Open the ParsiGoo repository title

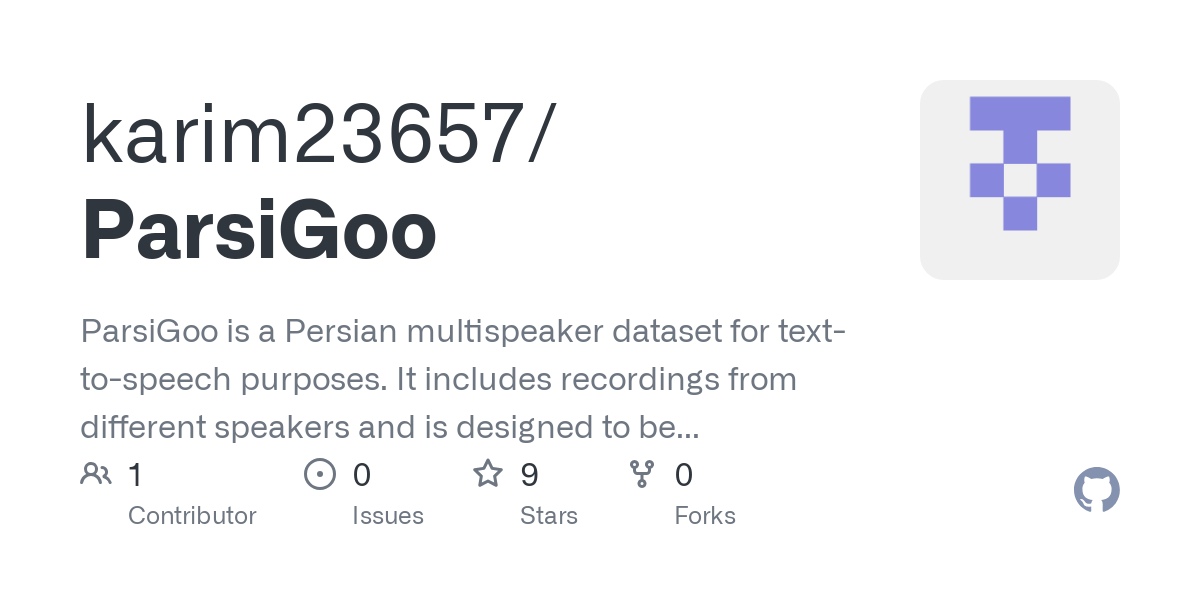(x=259, y=230)
